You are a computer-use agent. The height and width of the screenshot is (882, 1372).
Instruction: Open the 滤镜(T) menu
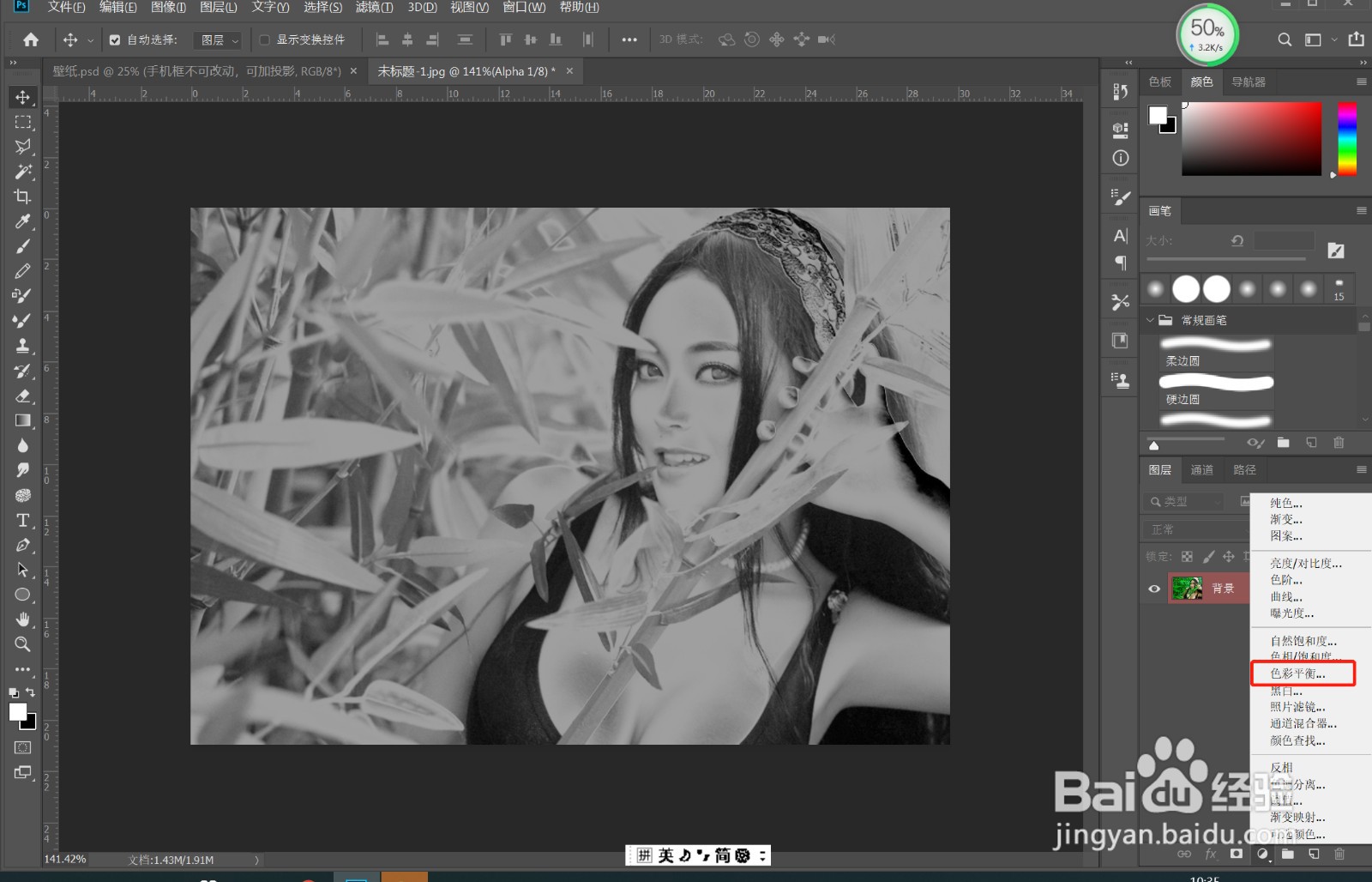[374, 7]
